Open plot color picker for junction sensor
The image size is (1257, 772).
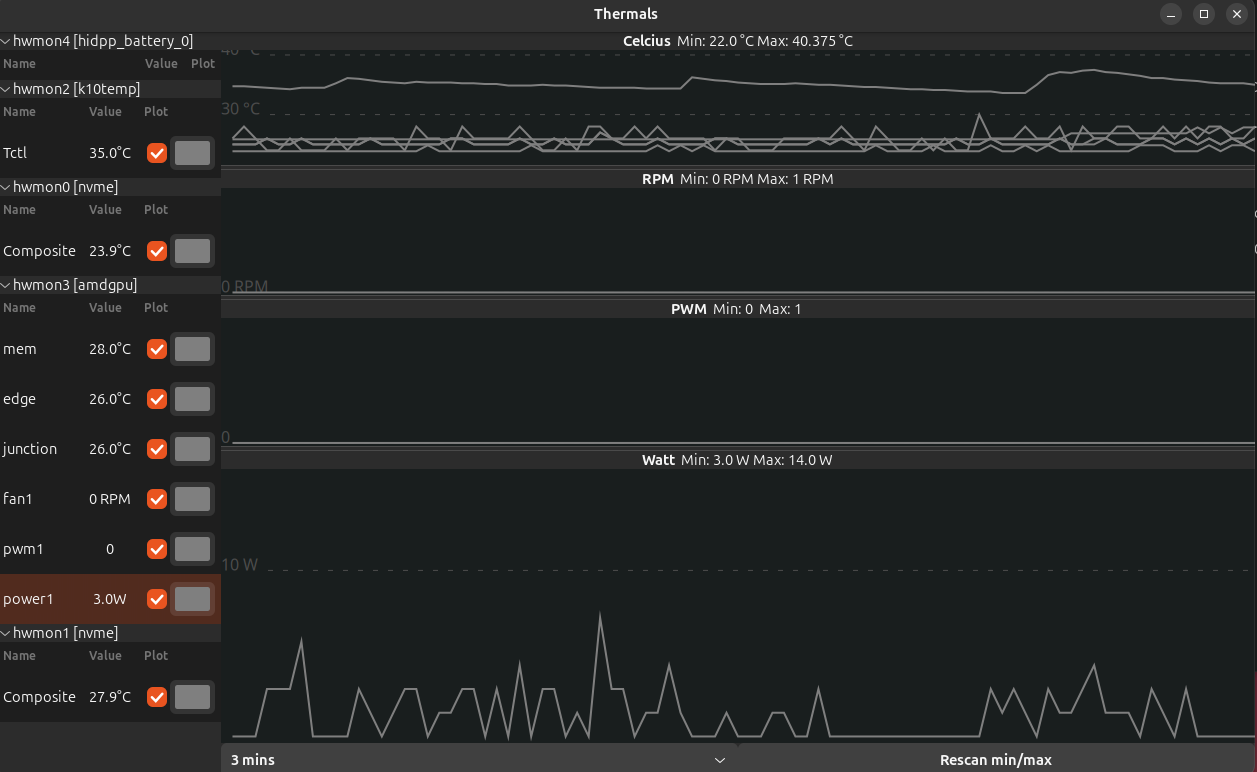coord(192,449)
